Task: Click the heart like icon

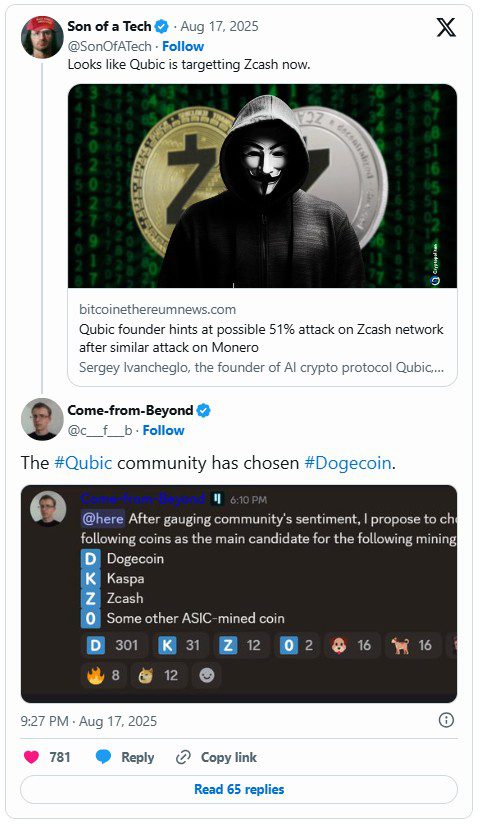Action: 32,757
